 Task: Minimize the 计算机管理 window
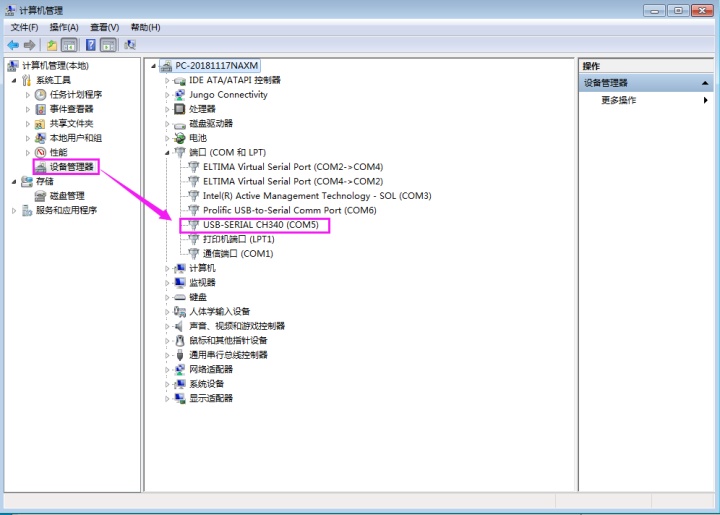tap(654, 10)
